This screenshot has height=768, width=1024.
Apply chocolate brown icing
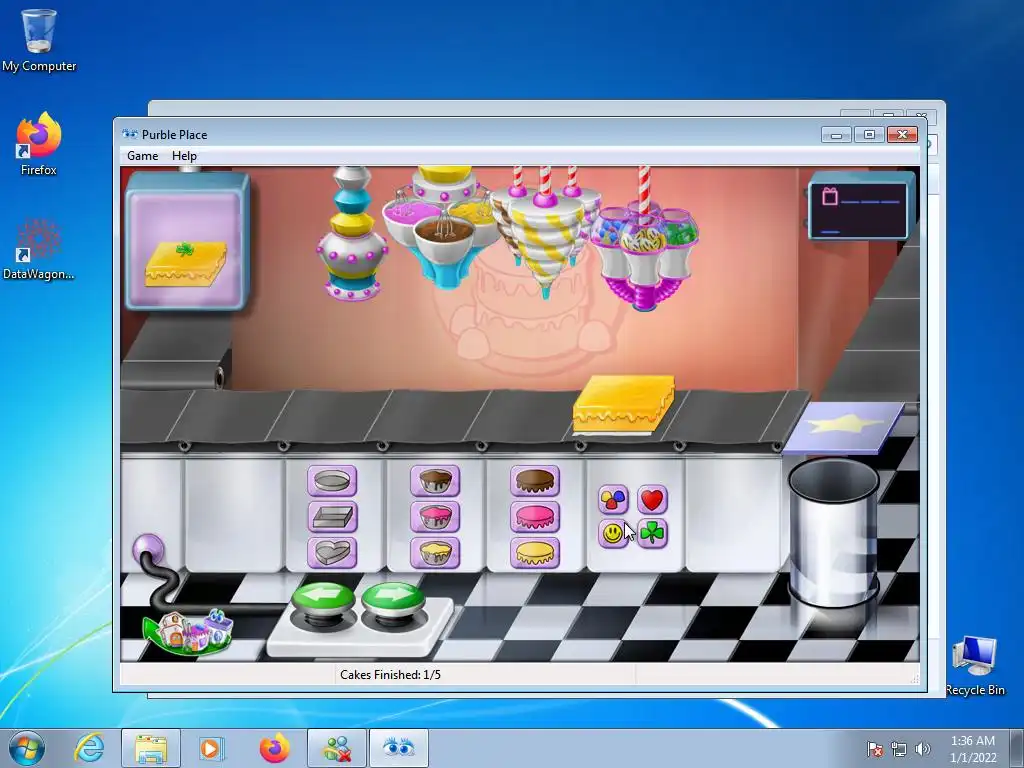point(535,481)
